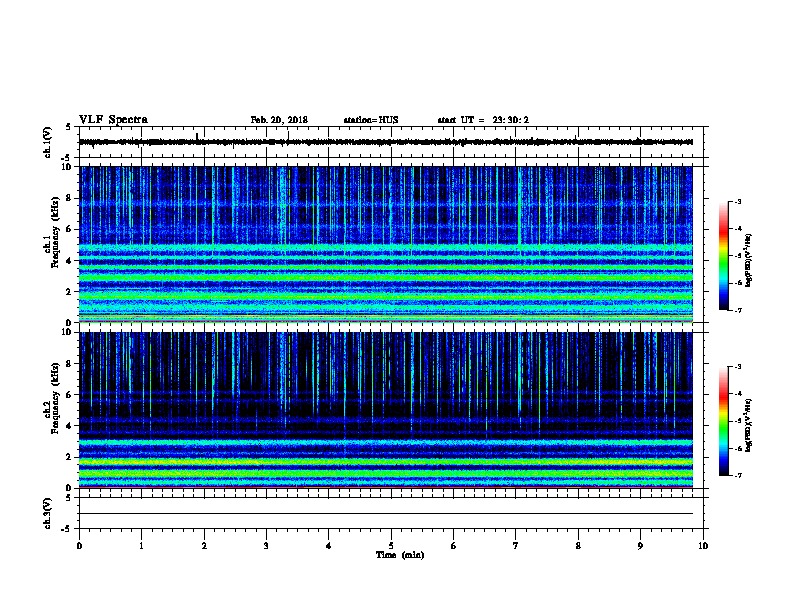Viewport: 792px width, 612px height.
Task: Click the ch.1 color bar "log(PSD)" label
Action: pyautogui.click(x=749, y=260)
